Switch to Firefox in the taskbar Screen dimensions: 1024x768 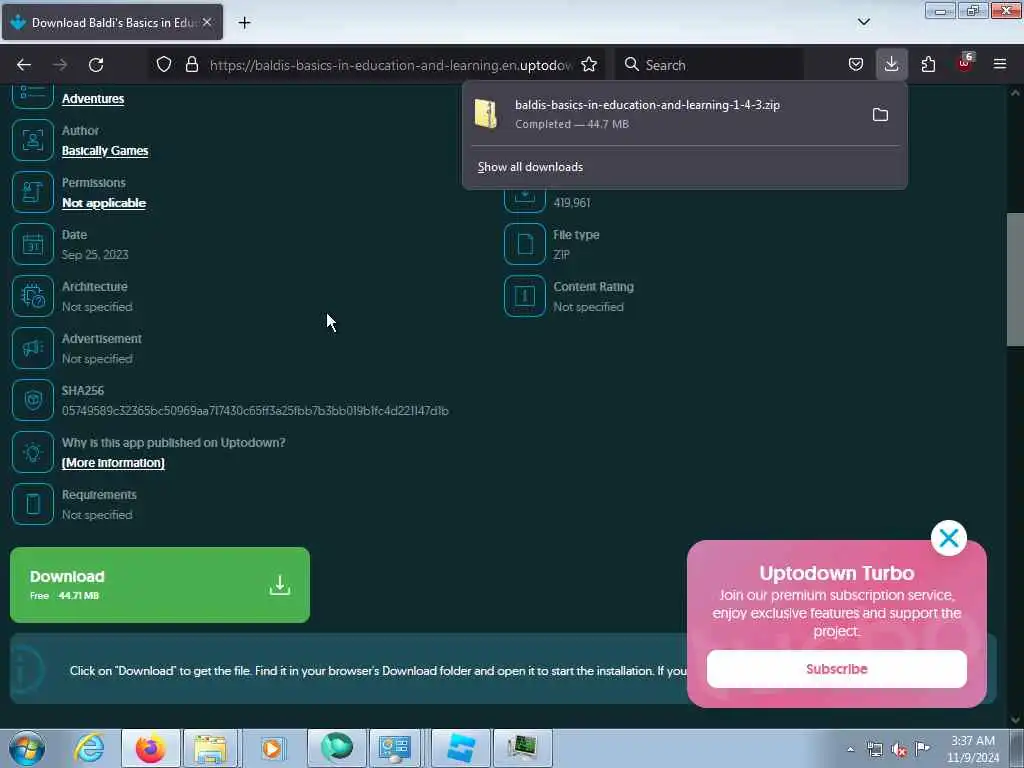pyautogui.click(x=151, y=748)
